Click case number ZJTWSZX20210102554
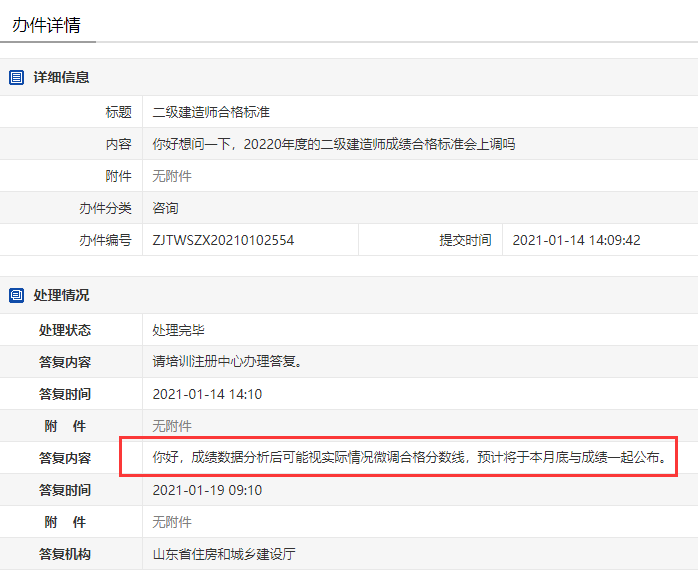The image size is (698, 579). (223, 240)
